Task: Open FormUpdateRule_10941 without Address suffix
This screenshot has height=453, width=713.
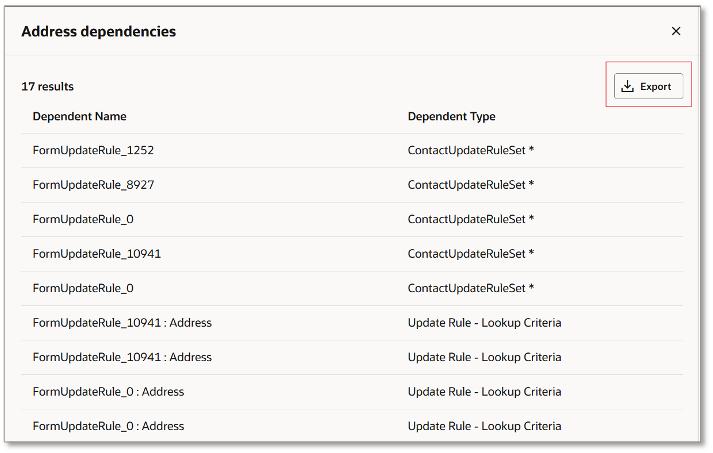Action: (97, 254)
